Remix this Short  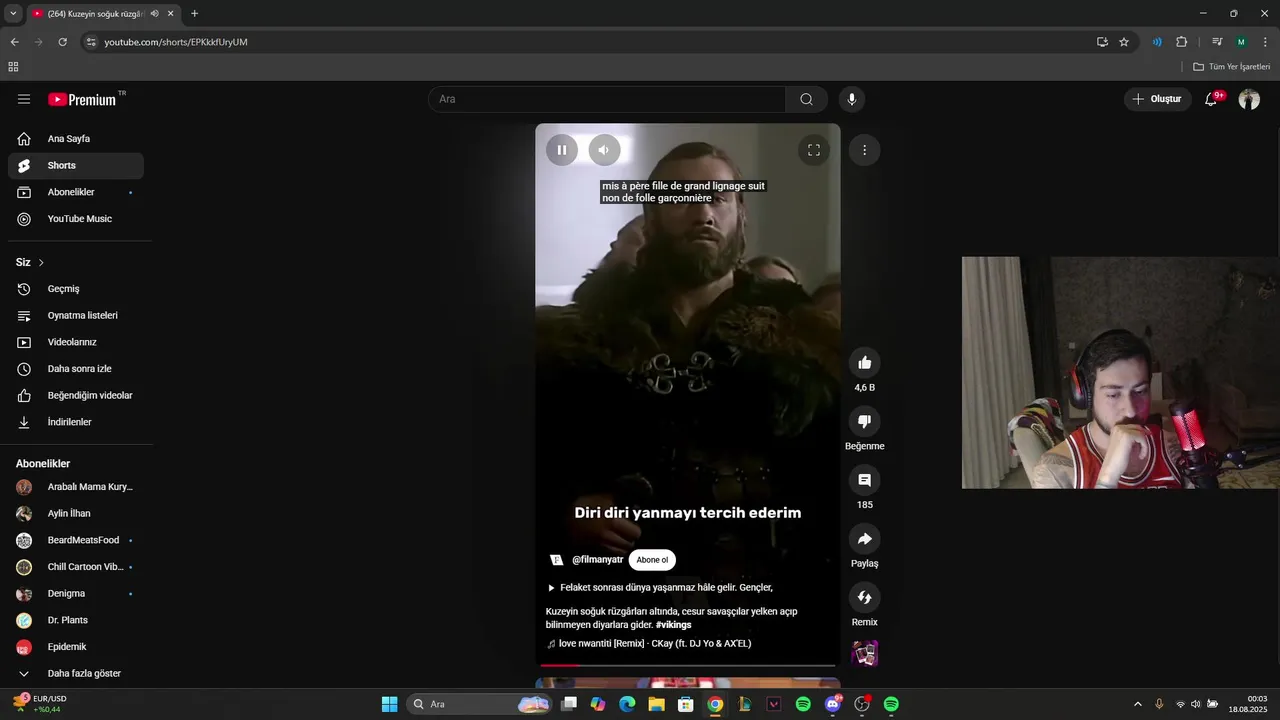coord(865,597)
